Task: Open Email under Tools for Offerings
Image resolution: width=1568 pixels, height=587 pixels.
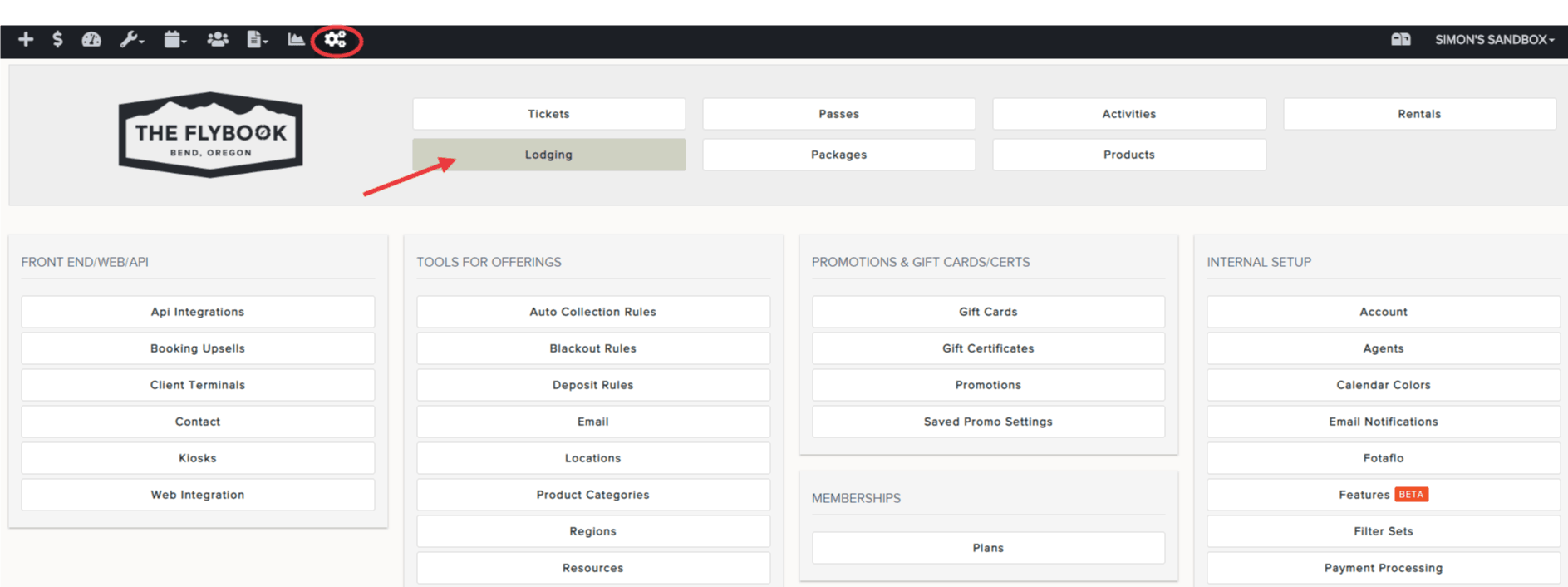Action: coord(593,422)
